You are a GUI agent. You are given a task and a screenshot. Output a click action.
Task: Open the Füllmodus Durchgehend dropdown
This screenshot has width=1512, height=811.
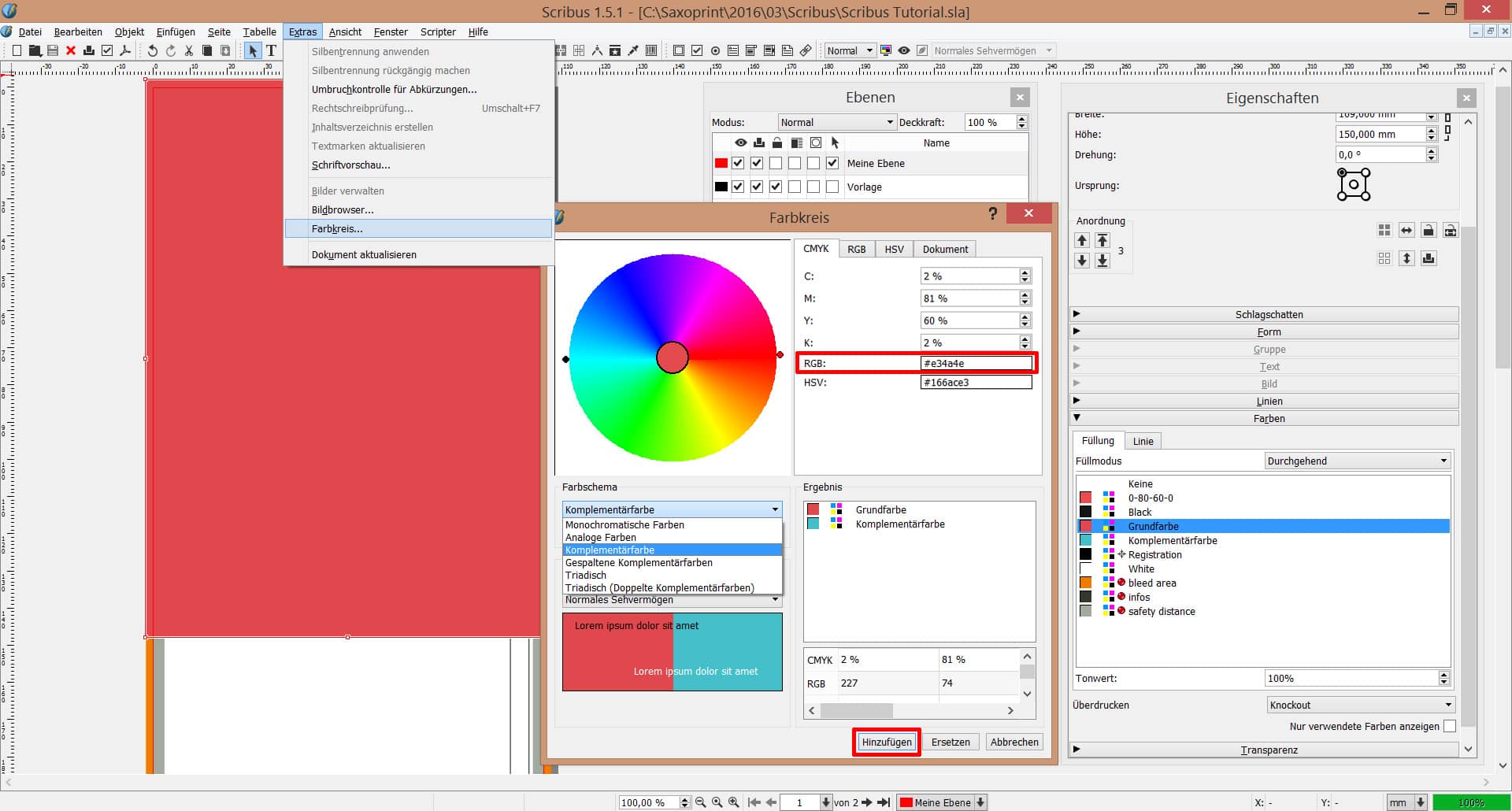1357,461
